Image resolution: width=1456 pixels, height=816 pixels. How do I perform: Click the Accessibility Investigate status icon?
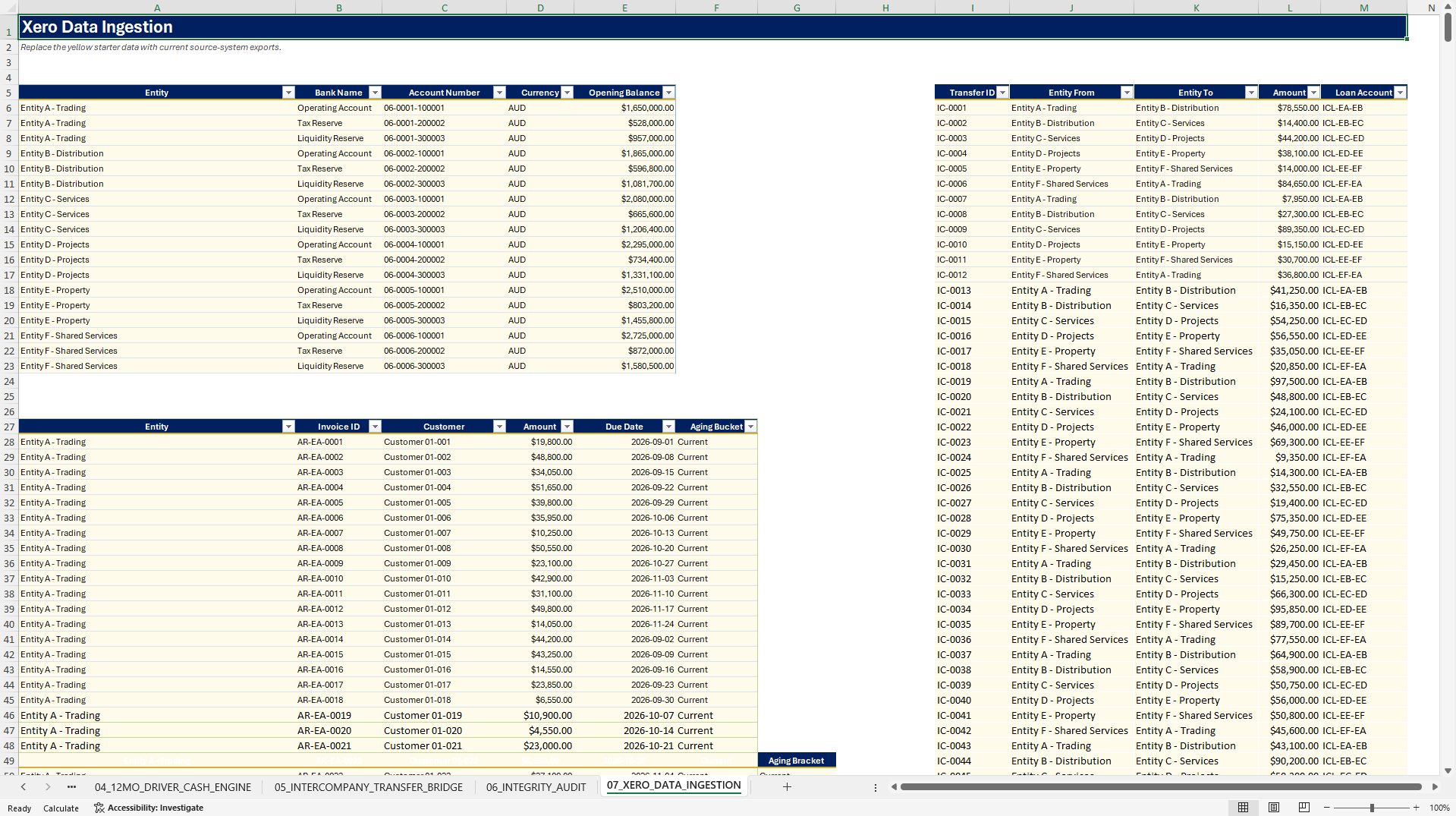[99, 808]
